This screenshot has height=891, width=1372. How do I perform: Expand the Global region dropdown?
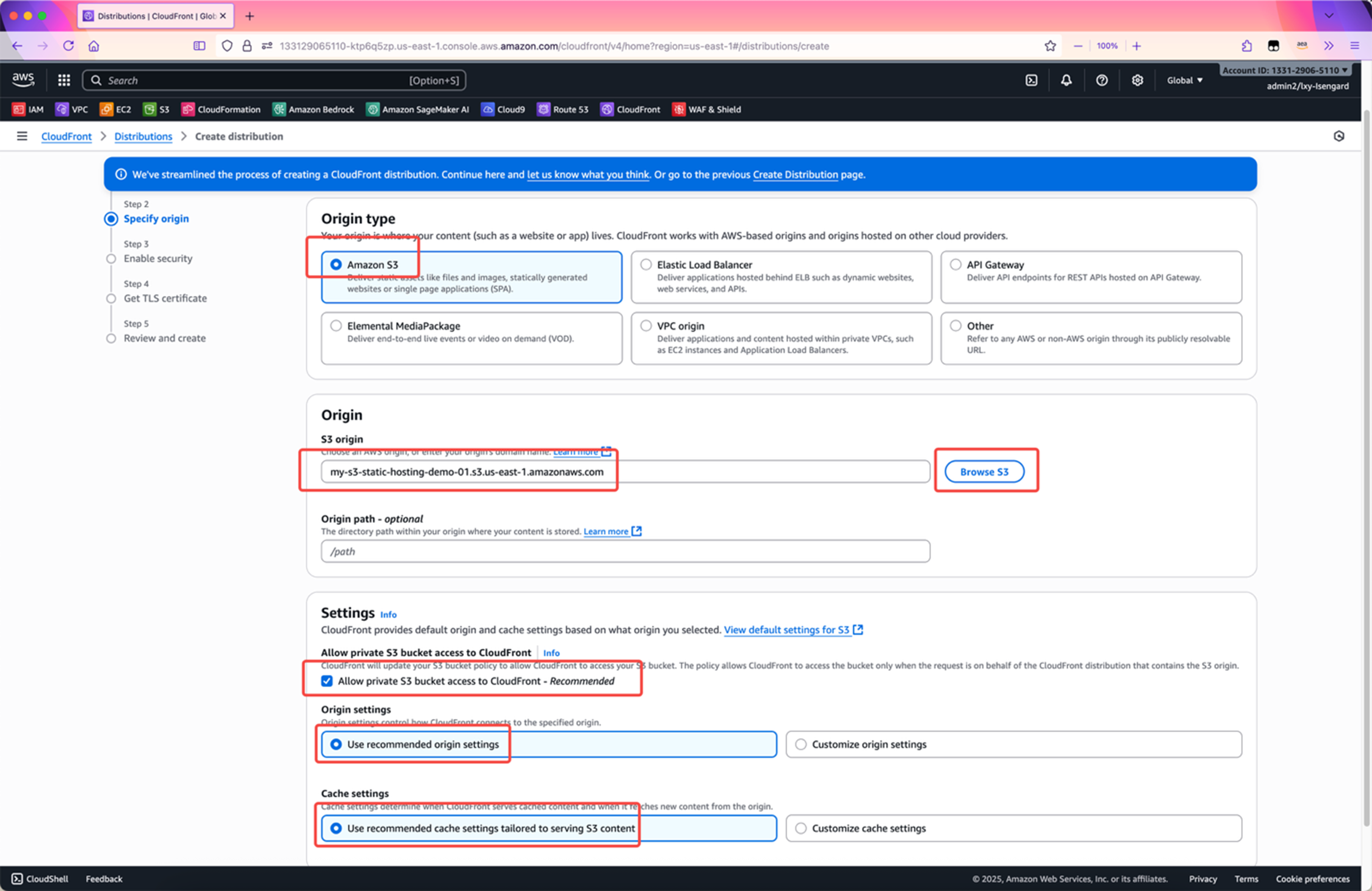point(1185,80)
